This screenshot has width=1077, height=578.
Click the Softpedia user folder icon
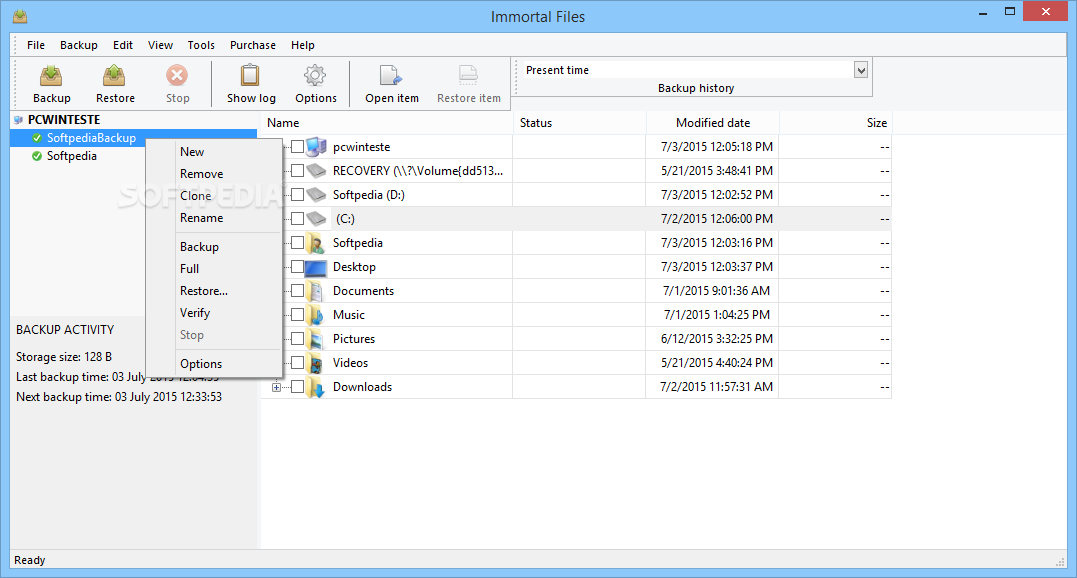[x=316, y=243]
